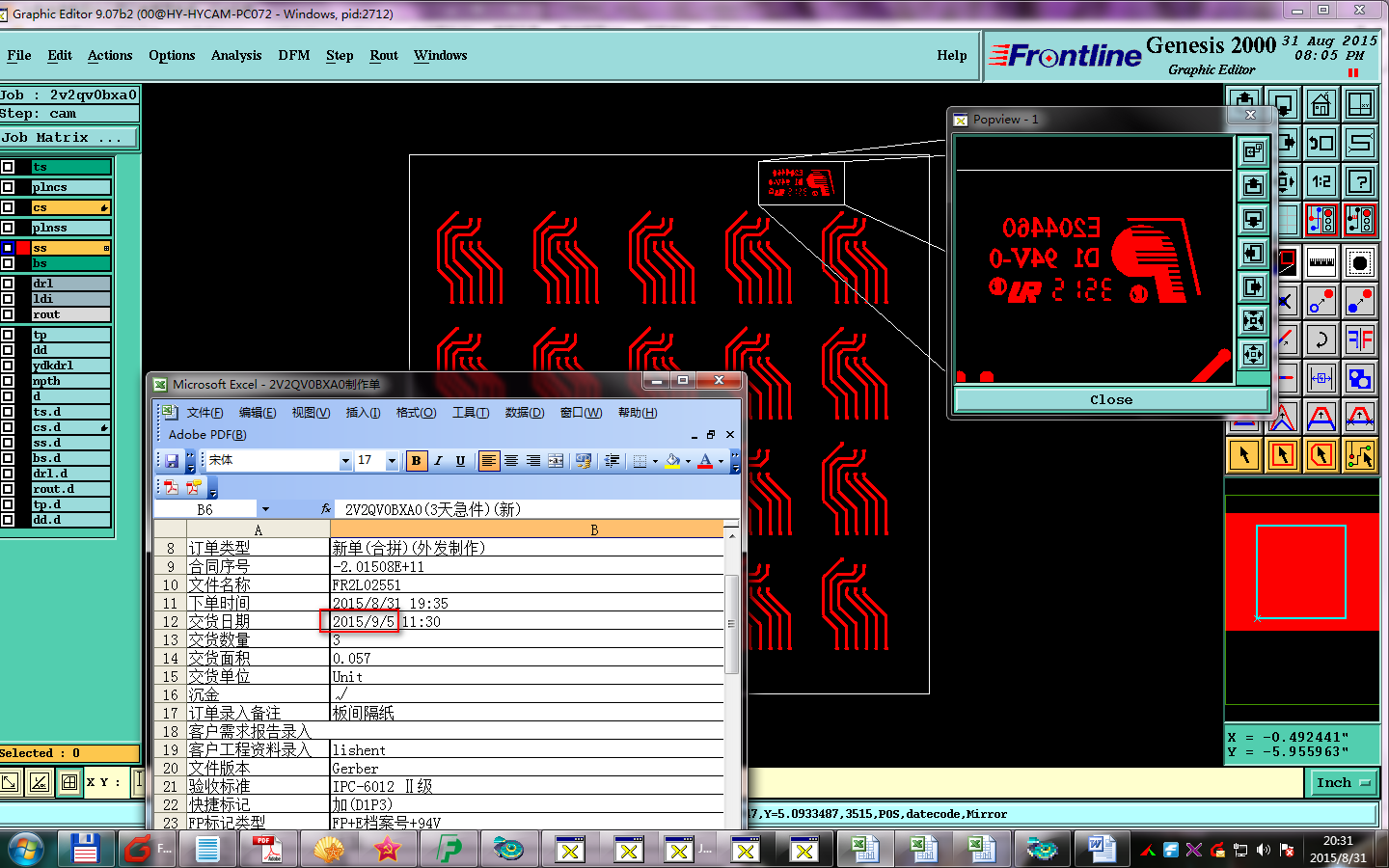Image resolution: width=1389 pixels, height=868 pixels.
Task: Toggle visibility checkbox for layer cs
Action: [8, 207]
